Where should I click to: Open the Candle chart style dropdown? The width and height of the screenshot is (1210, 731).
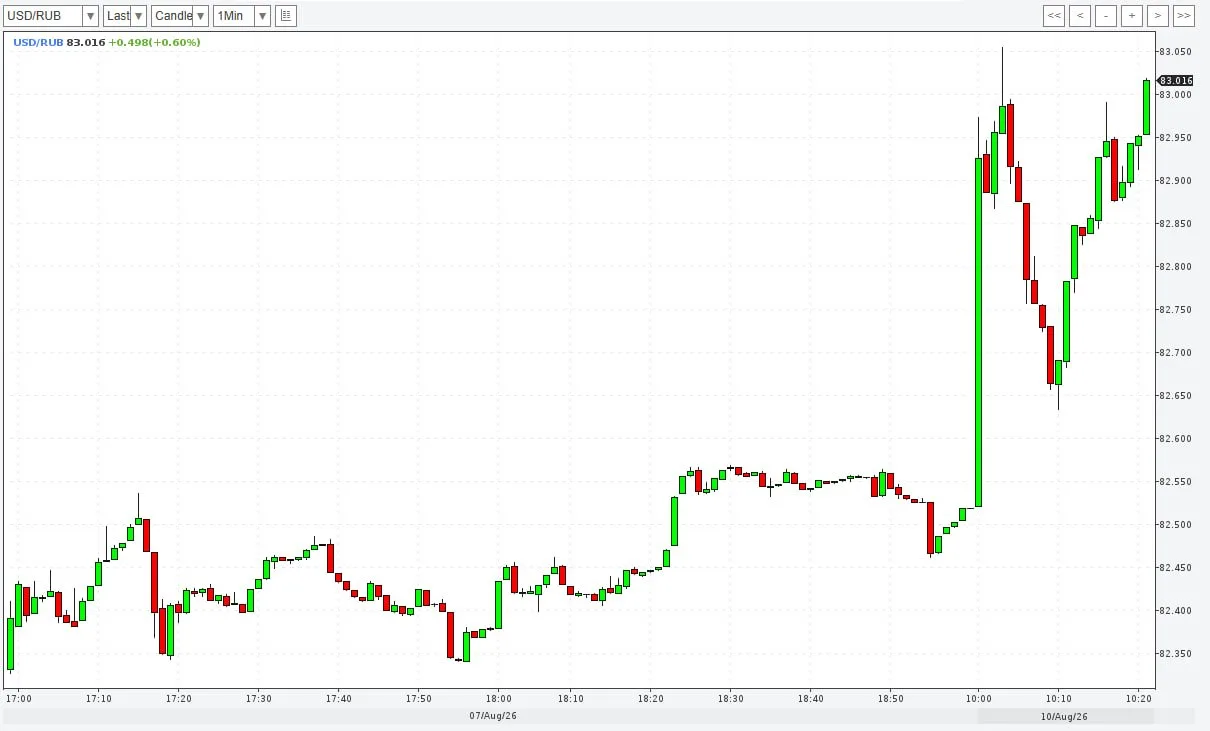[180, 16]
